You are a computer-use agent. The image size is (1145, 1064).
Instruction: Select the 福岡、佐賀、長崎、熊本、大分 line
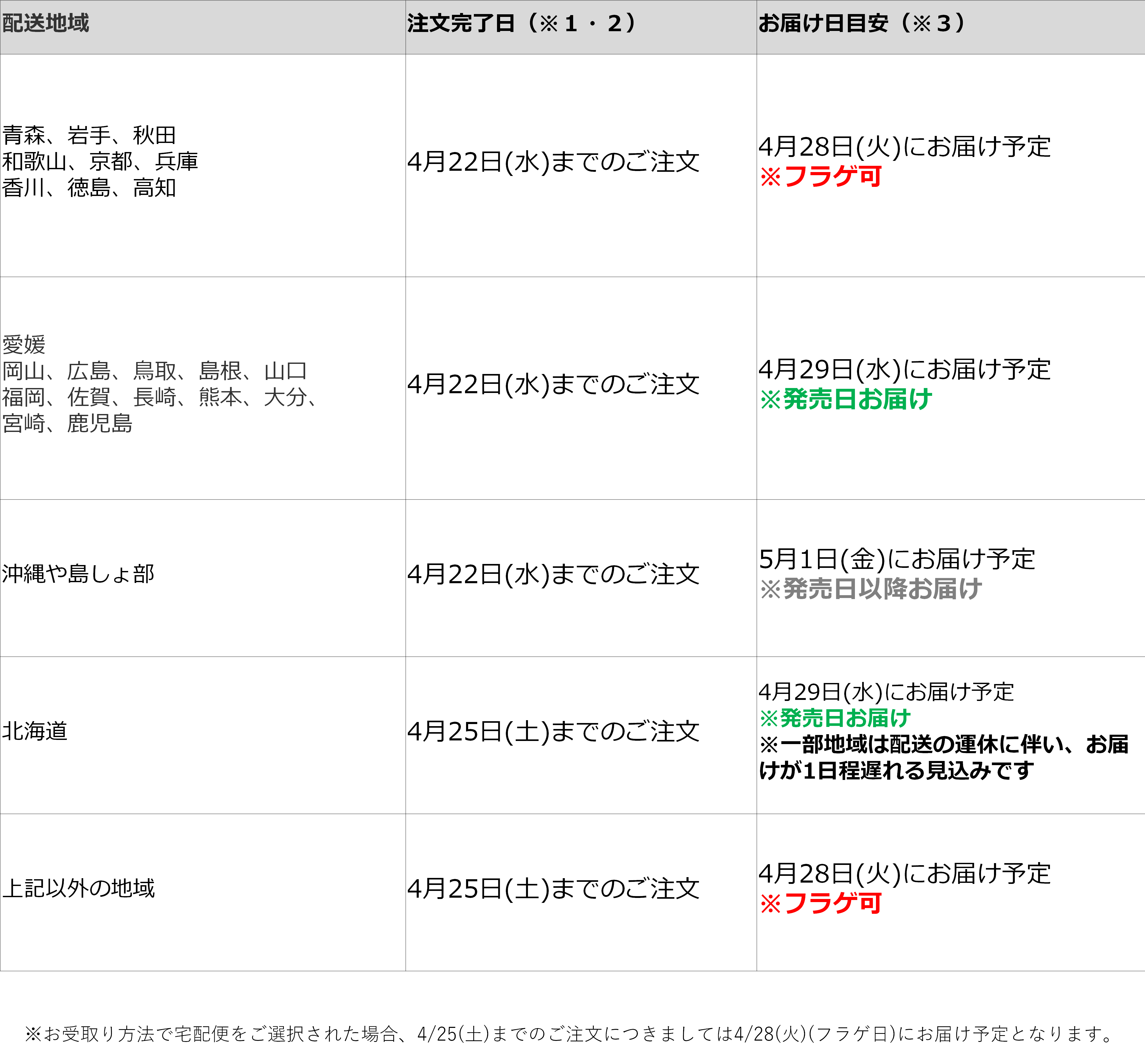coord(160,397)
